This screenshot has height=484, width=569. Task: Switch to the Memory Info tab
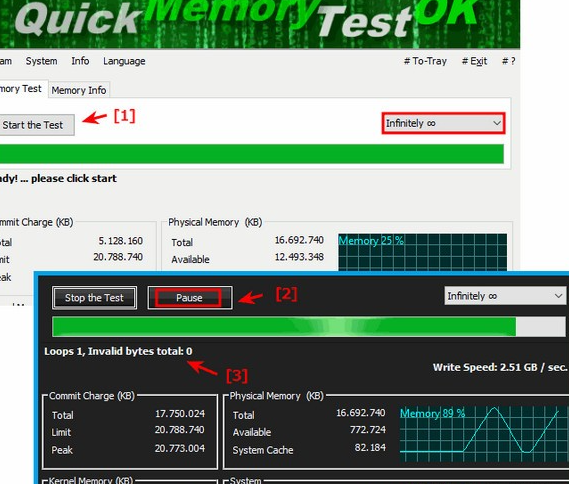(79, 90)
